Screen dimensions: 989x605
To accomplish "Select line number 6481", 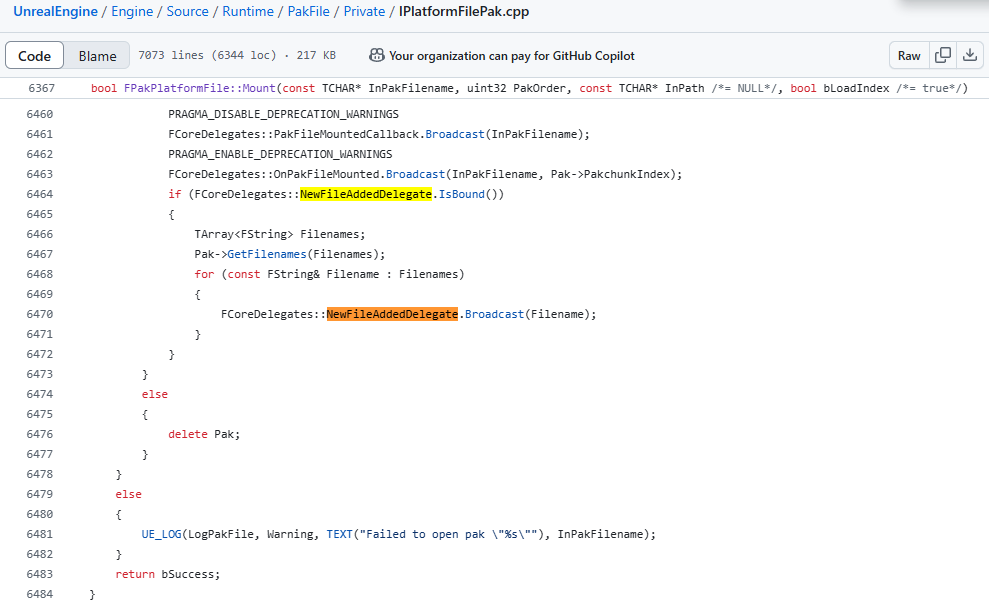I will [x=40, y=534].
